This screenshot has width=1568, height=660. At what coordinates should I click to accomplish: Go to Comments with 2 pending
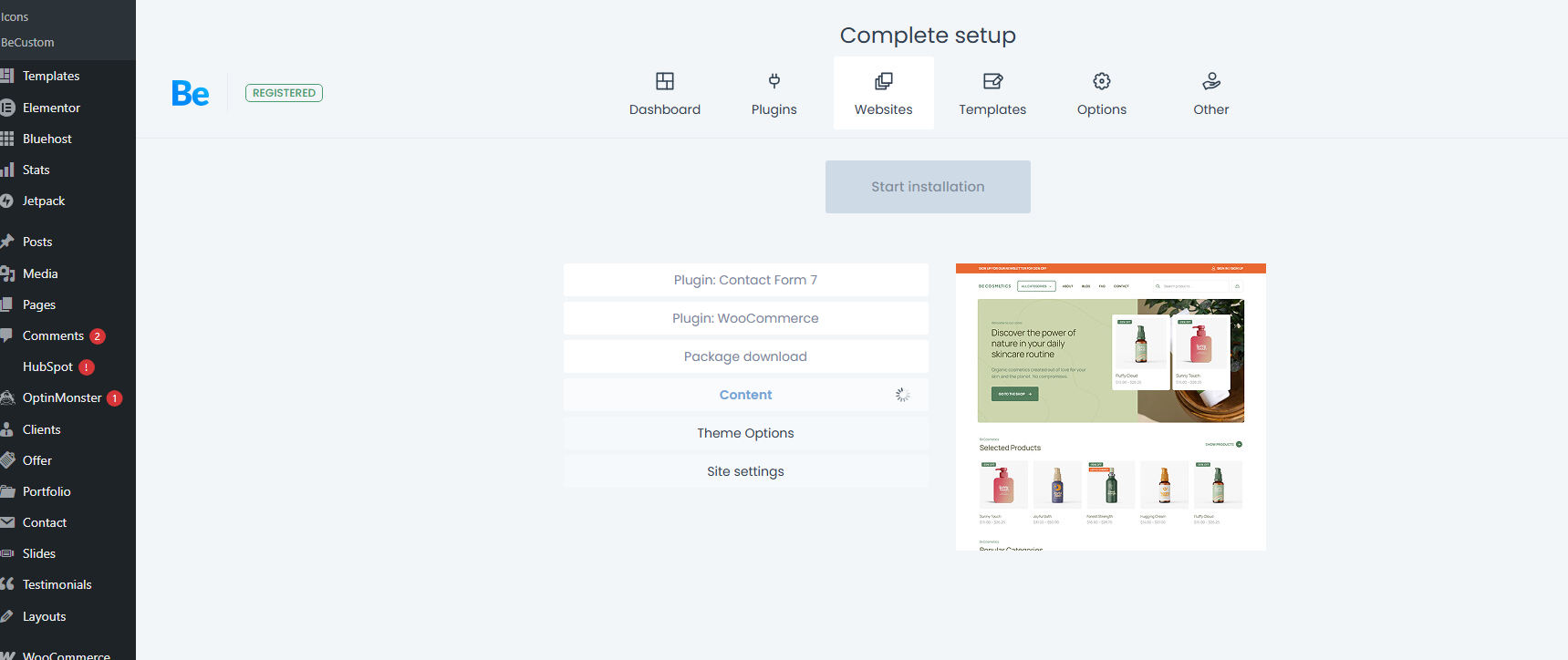pos(53,335)
